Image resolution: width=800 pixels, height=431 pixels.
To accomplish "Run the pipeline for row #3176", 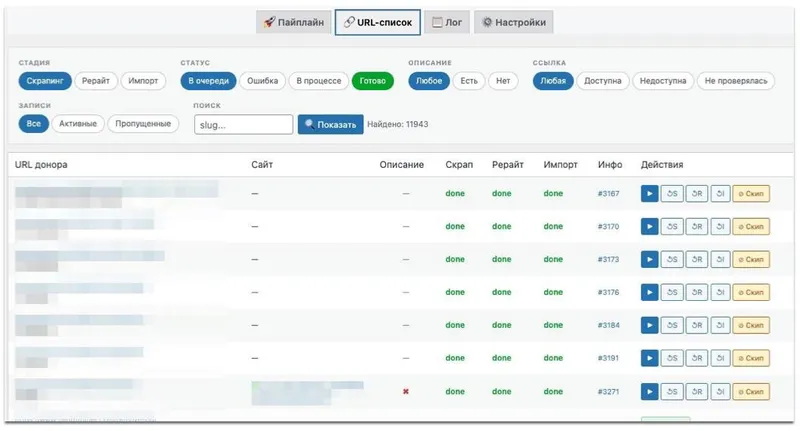I will coord(649,292).
